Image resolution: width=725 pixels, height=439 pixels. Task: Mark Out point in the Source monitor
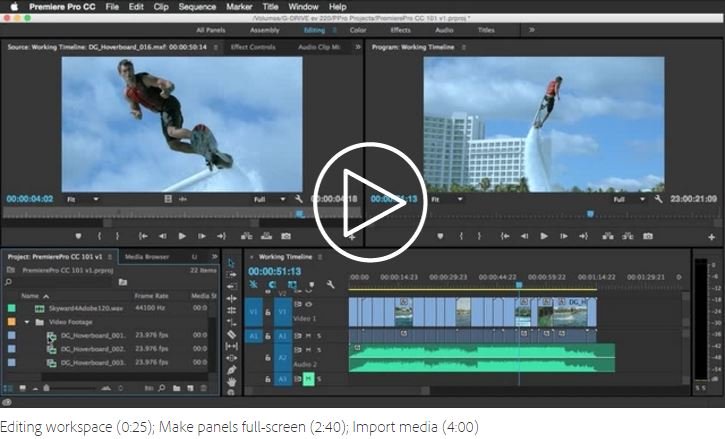(x=117, y=236)
